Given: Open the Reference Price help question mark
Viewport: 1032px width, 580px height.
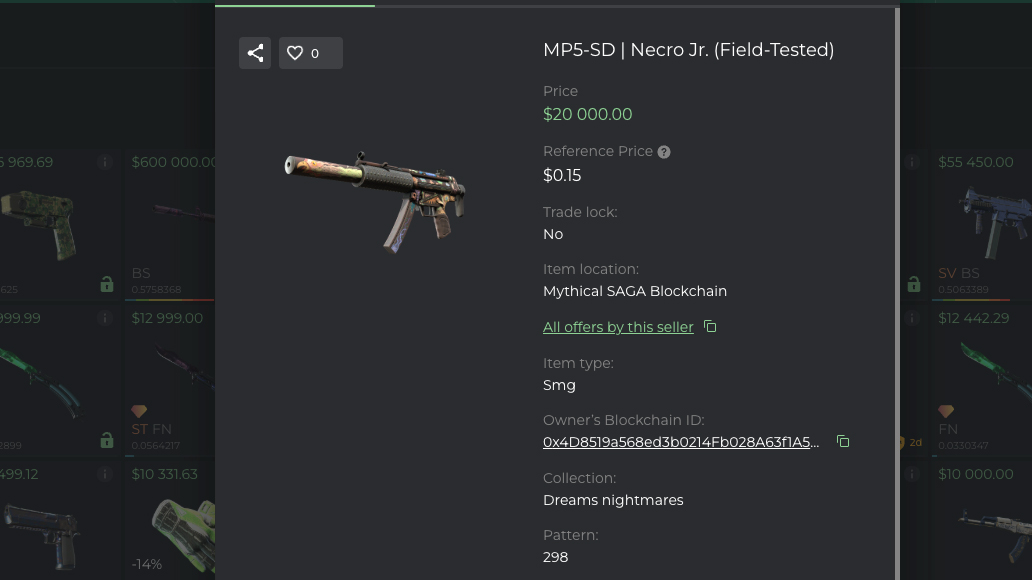Looking at the screenshot, I should (x=663, y=151).
